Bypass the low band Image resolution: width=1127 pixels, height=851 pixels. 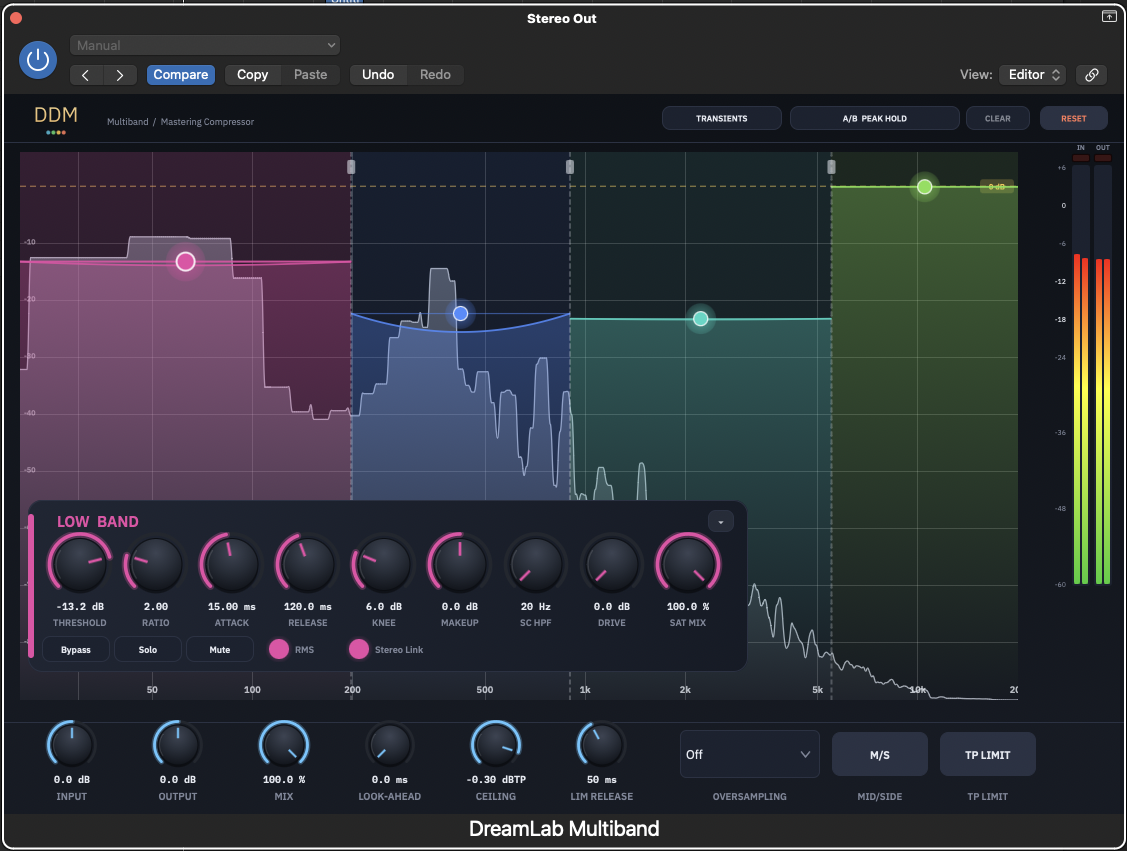pos(75,649)
